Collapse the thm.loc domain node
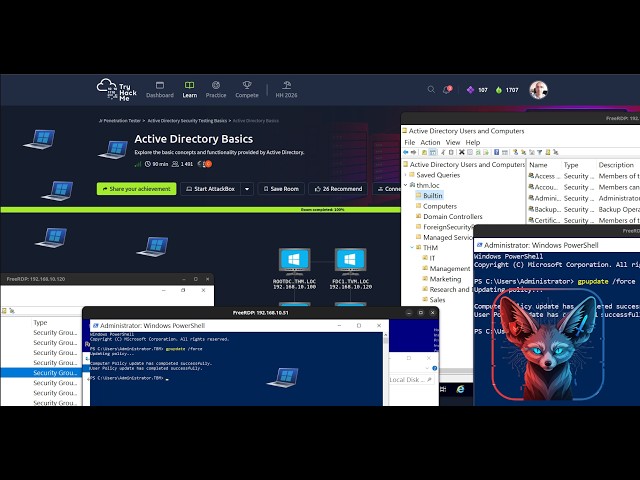 click(406, 185)
